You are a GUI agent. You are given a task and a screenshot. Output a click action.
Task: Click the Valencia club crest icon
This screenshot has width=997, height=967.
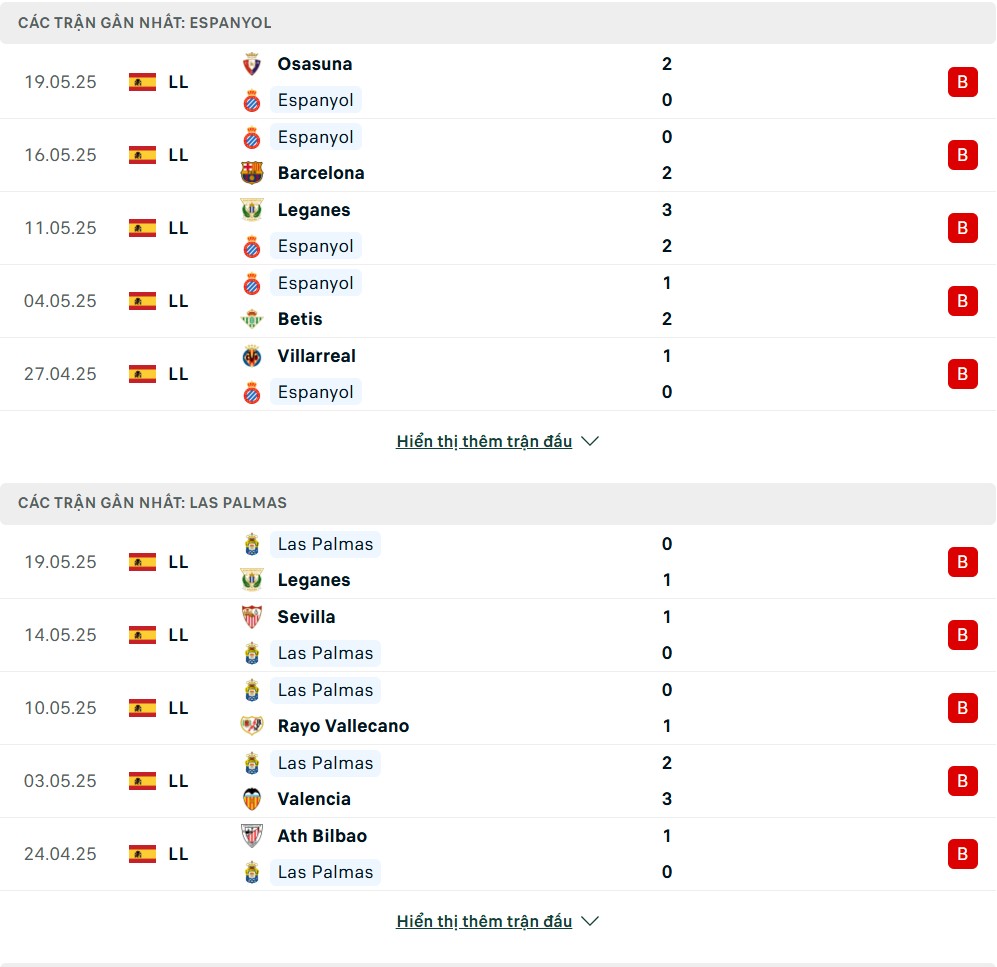pos(252,799)
